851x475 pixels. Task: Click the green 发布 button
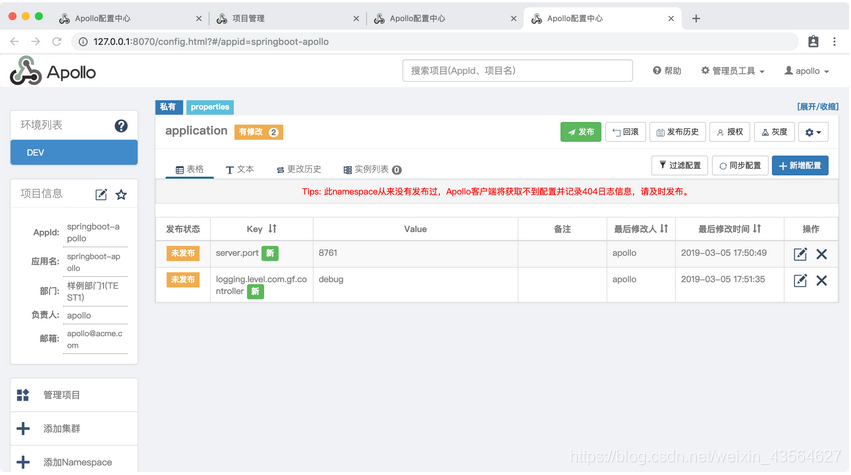[581, 132]
